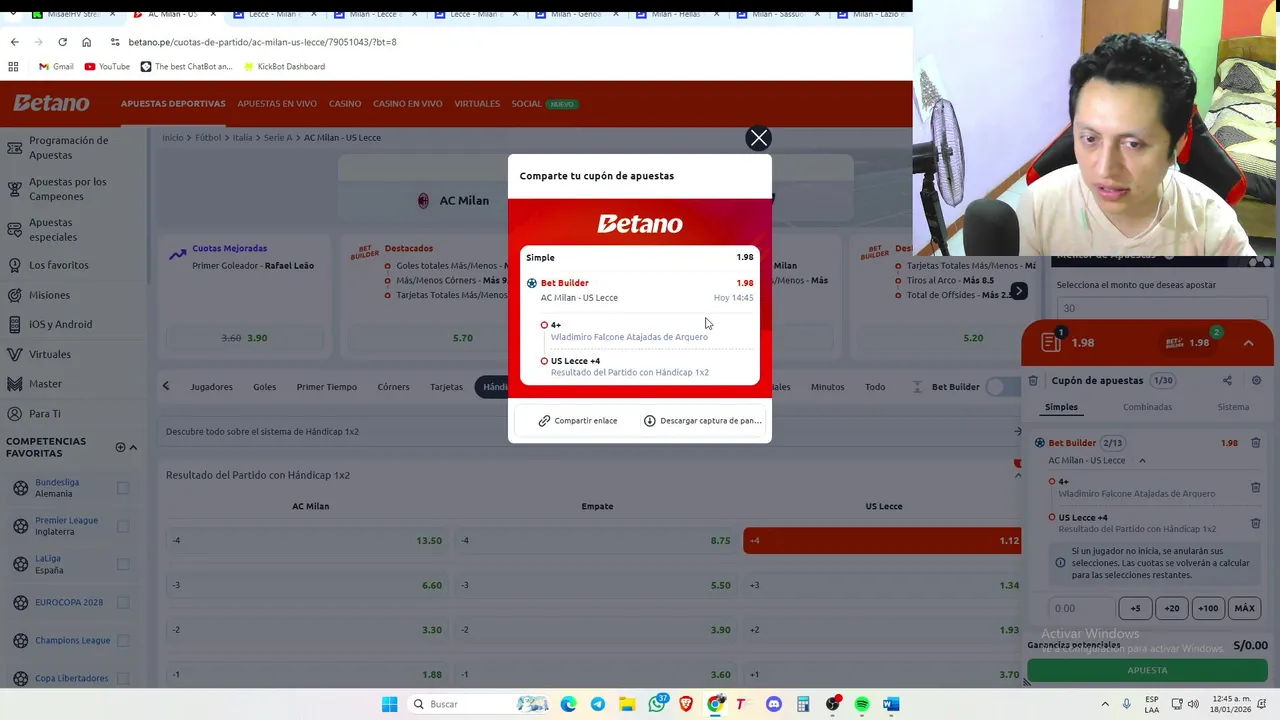Go back with browser back arrow
The image size is (1280, 720).
(x=14, y=42)
